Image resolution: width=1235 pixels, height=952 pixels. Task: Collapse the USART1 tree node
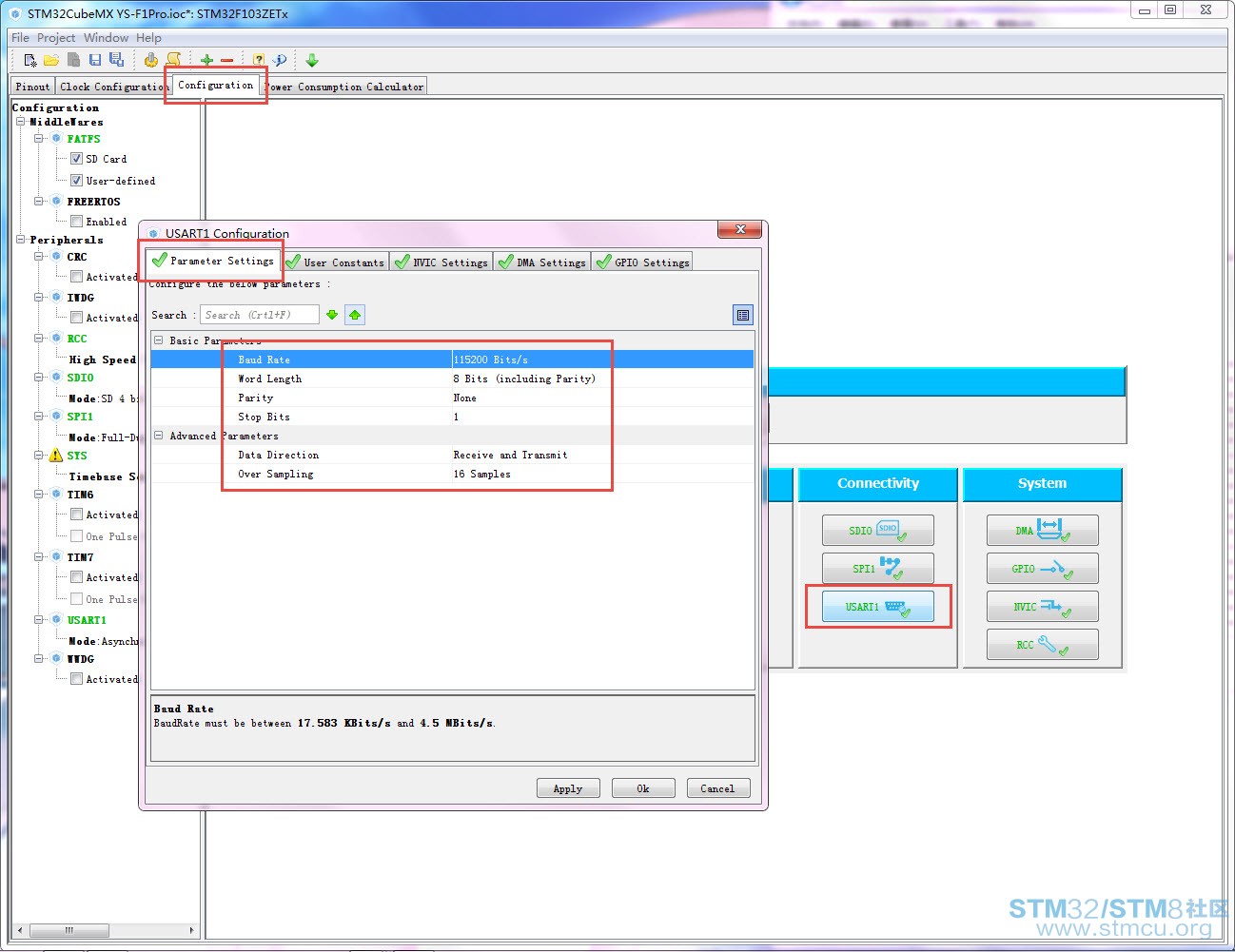pos(39,620)
